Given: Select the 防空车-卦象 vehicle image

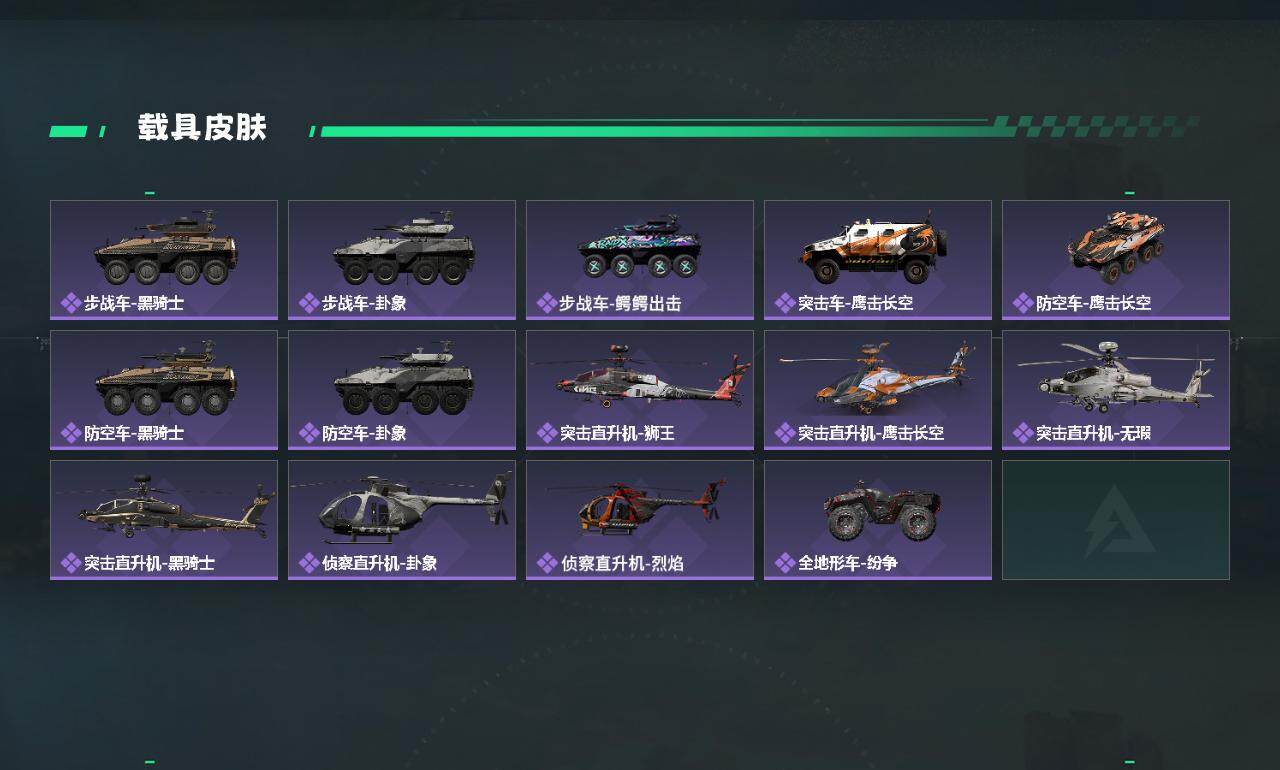Looking at the screenshot, I should coord(403,379).
